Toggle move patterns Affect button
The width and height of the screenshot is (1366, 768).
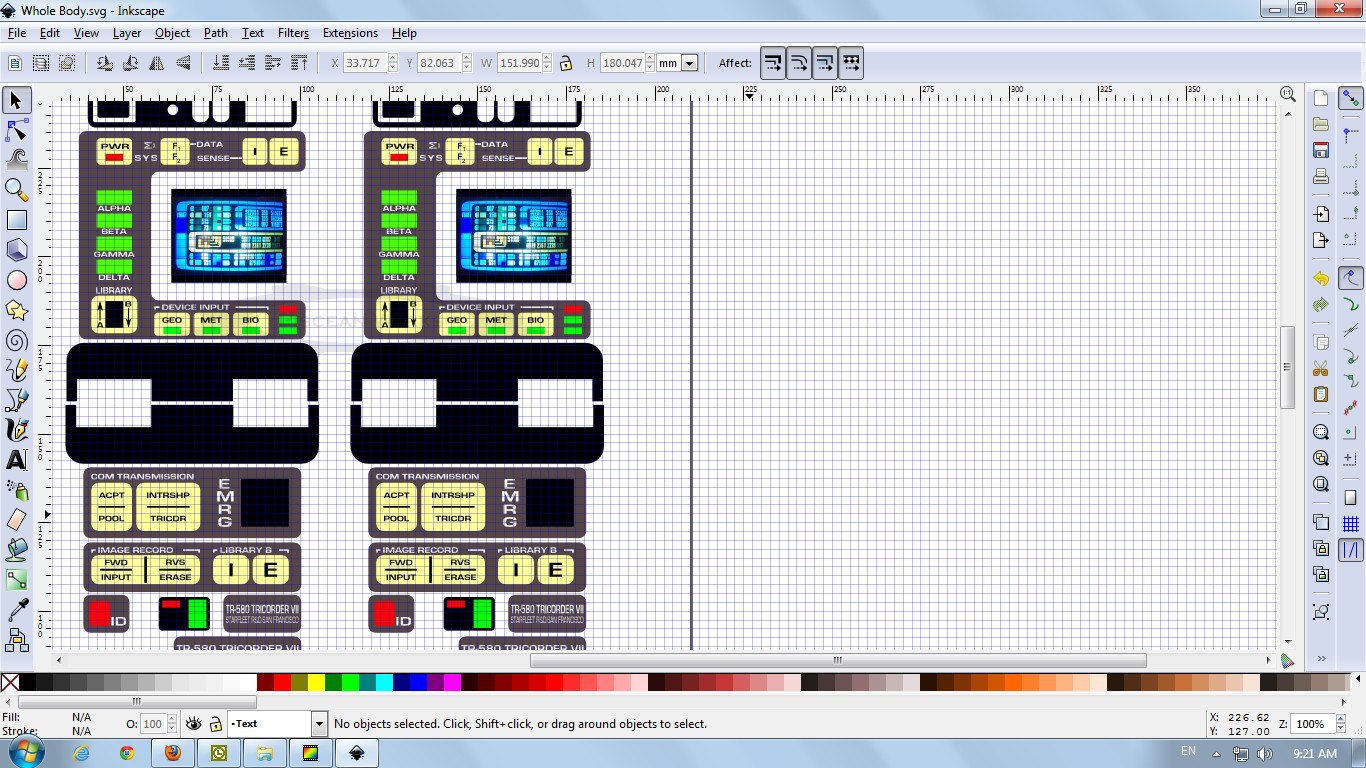click(851, 63)
